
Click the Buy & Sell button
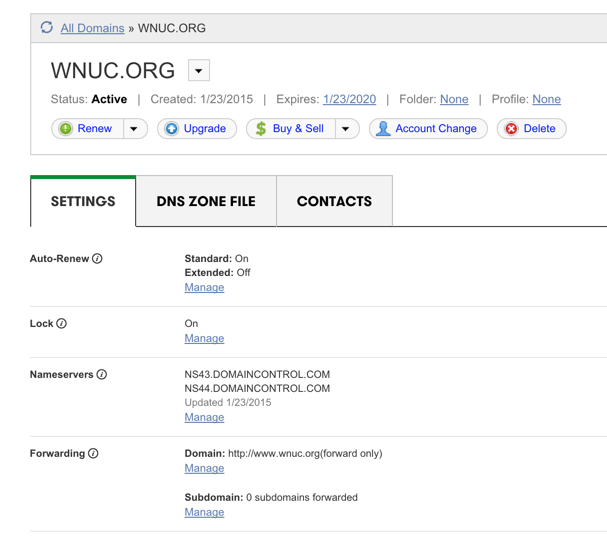click(x=290, y=129)
